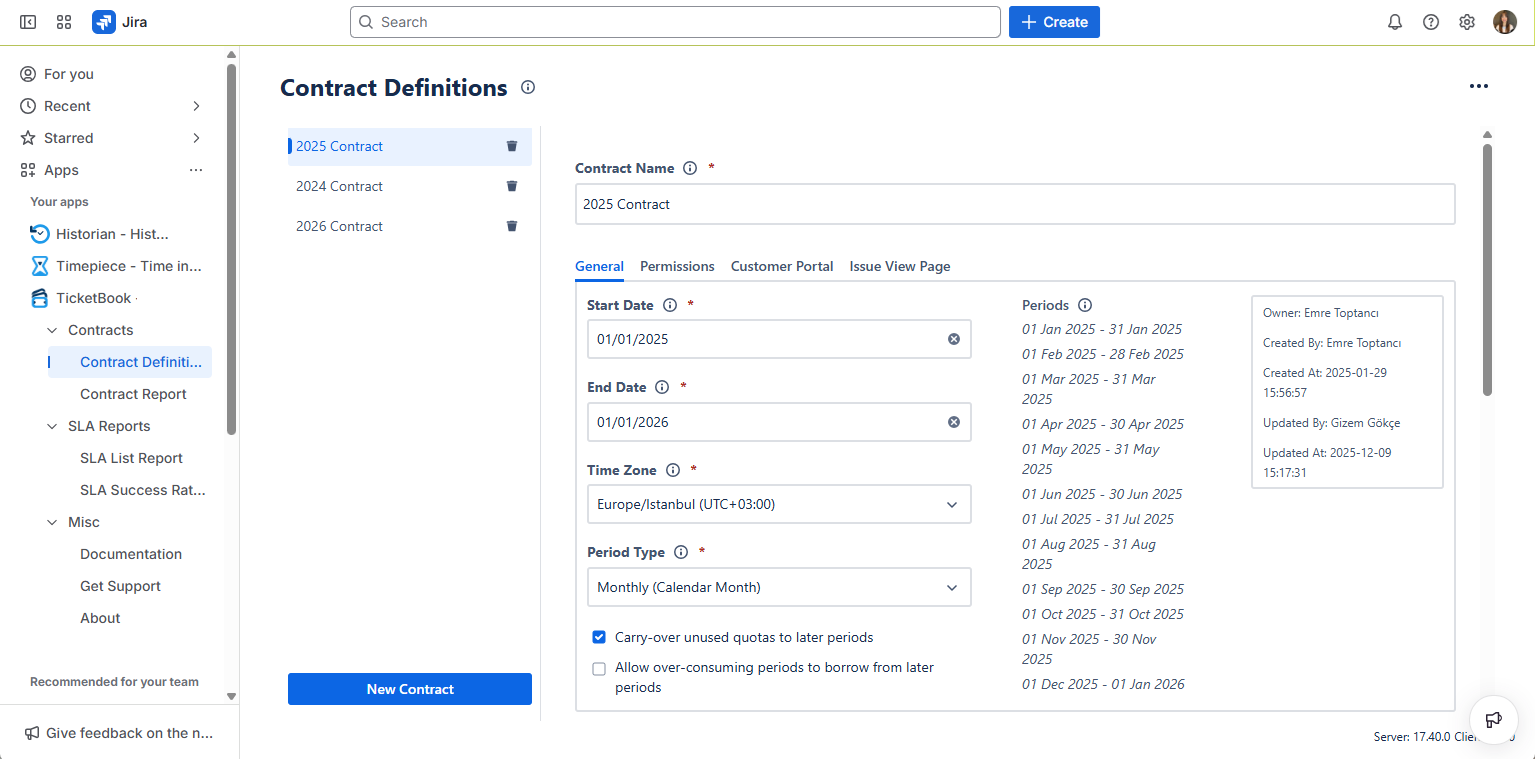Viewport: 1535px width, 759px height.
Task: Click into the Contract Name field
Action: pos(1014,204)
